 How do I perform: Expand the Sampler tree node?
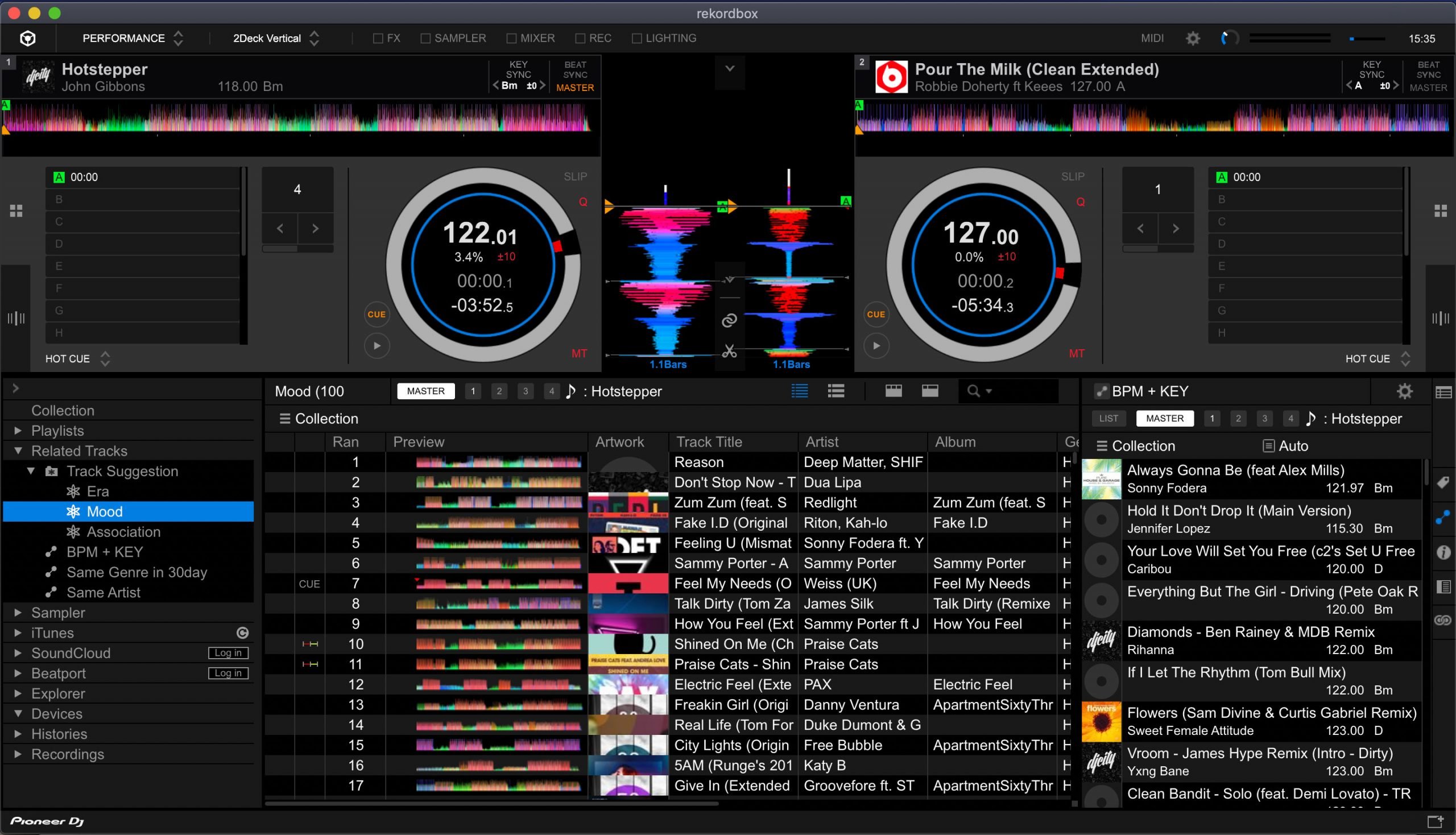click(18, 613)
